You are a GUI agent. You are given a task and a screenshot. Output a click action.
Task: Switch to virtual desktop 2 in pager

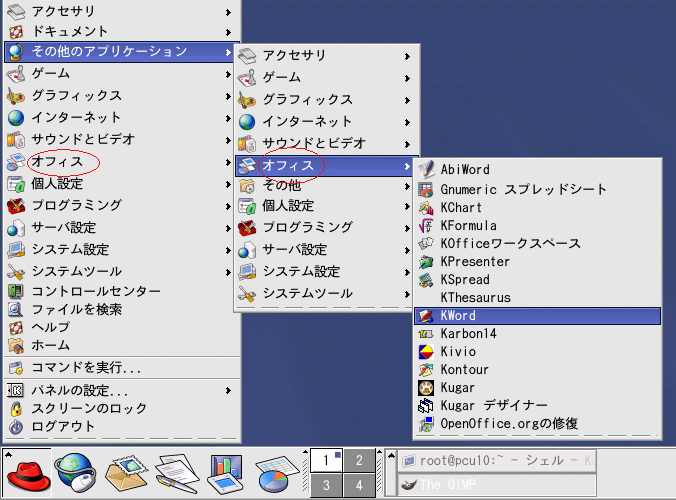[360, 460]
